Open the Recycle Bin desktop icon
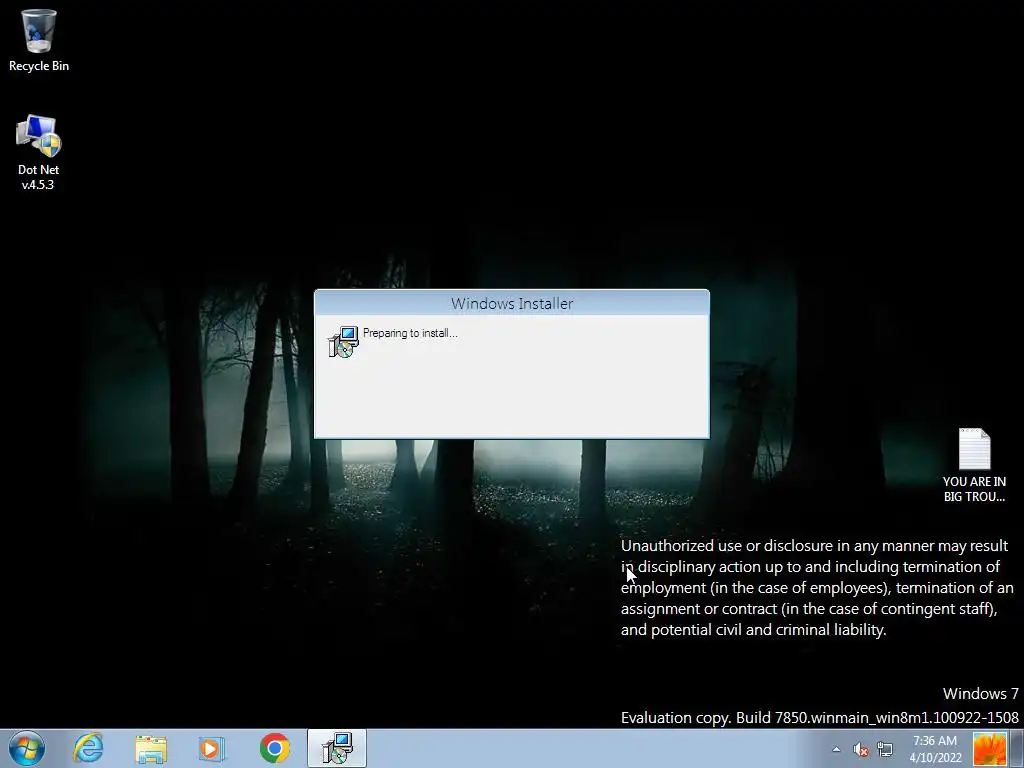The image size is (1024, 768). click(39, 40)
